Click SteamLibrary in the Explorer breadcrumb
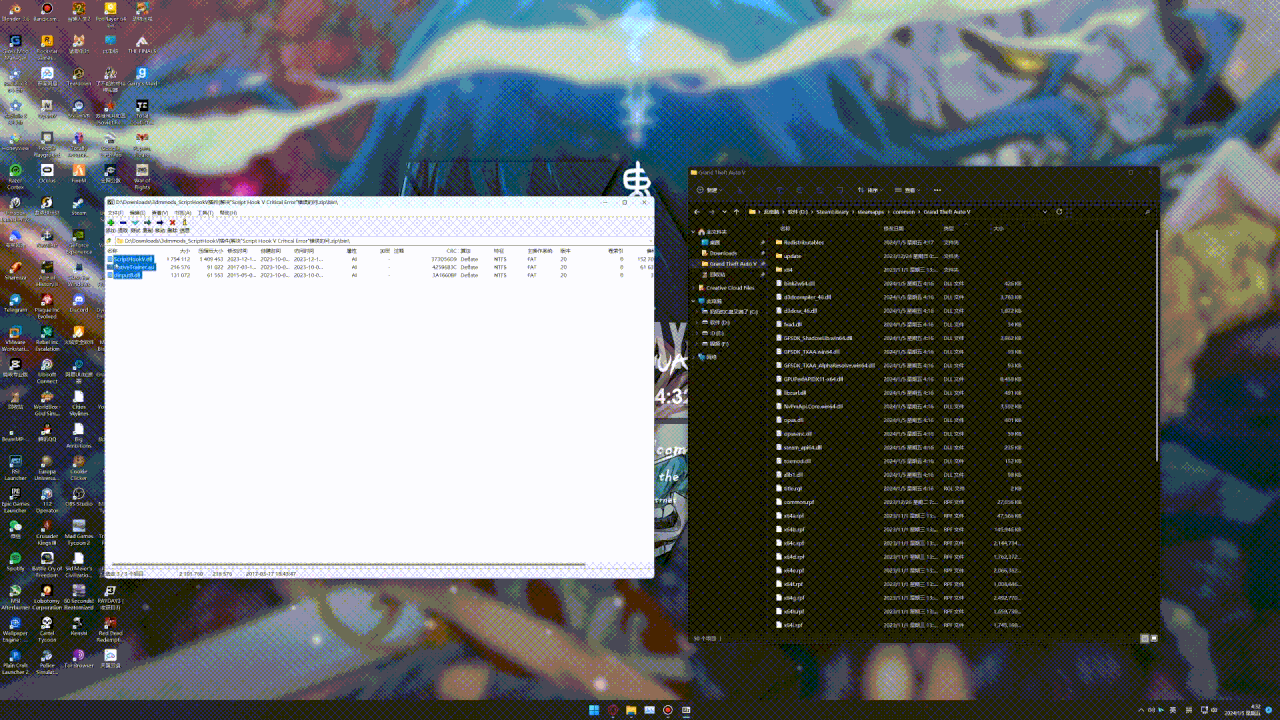Screen dimensions: 1280x720 pyautogui.click(x=833, y=212)
